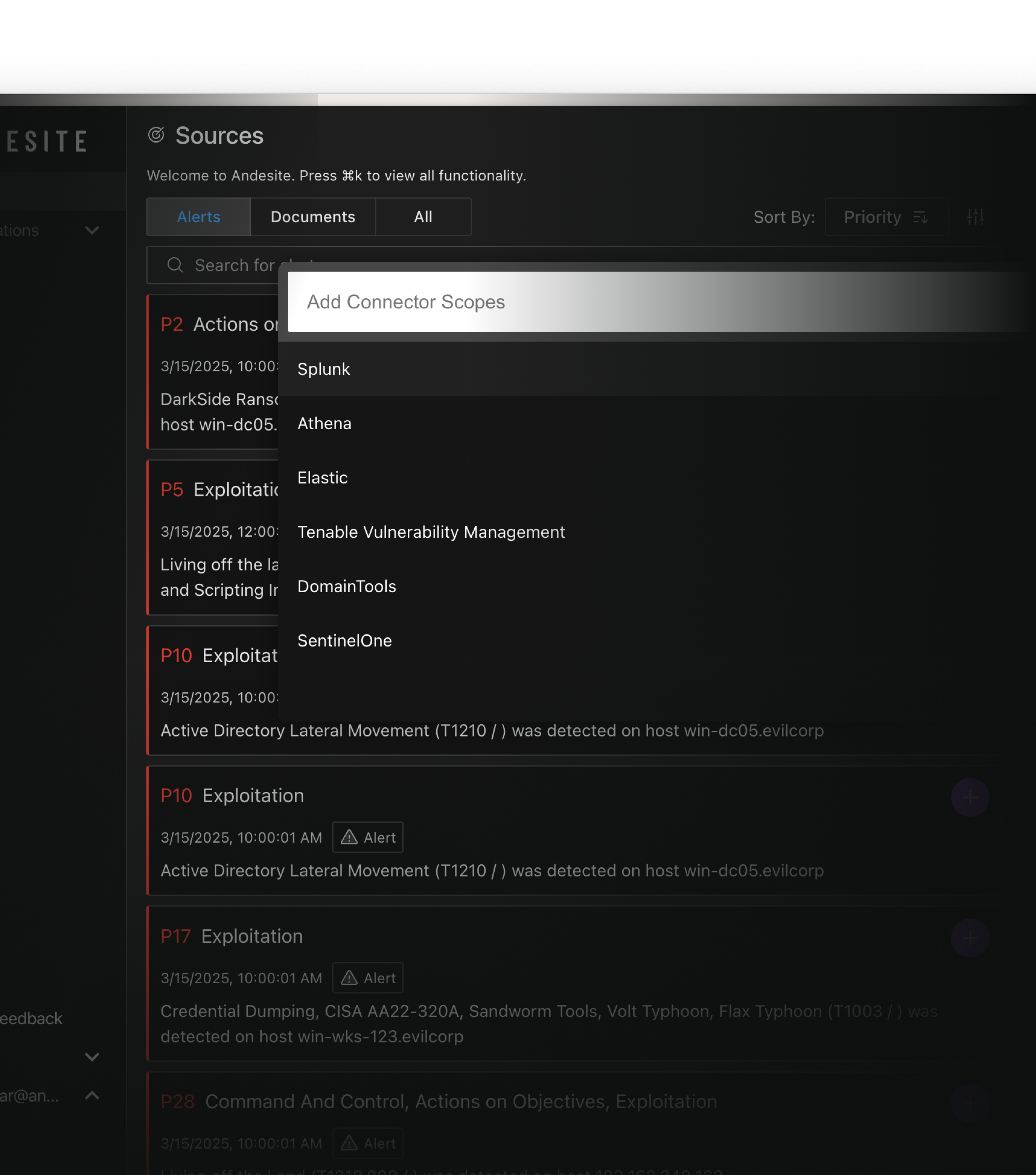Click the Alert badge on P10 card
Screen dimensions: 1036x1175
[x=368, y=837]
